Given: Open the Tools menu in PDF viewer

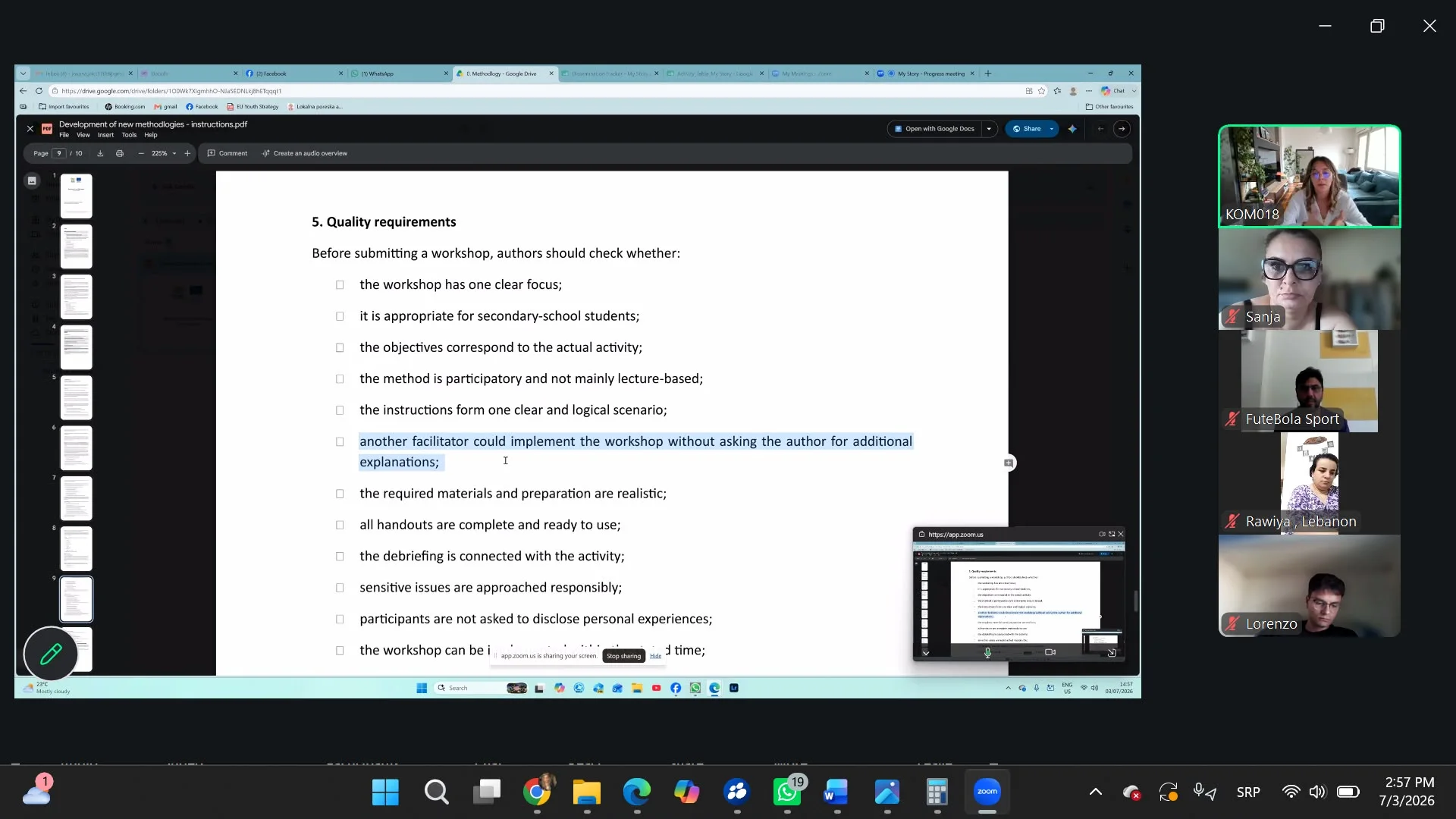Looking at the screenshot, I should [129, 135].
